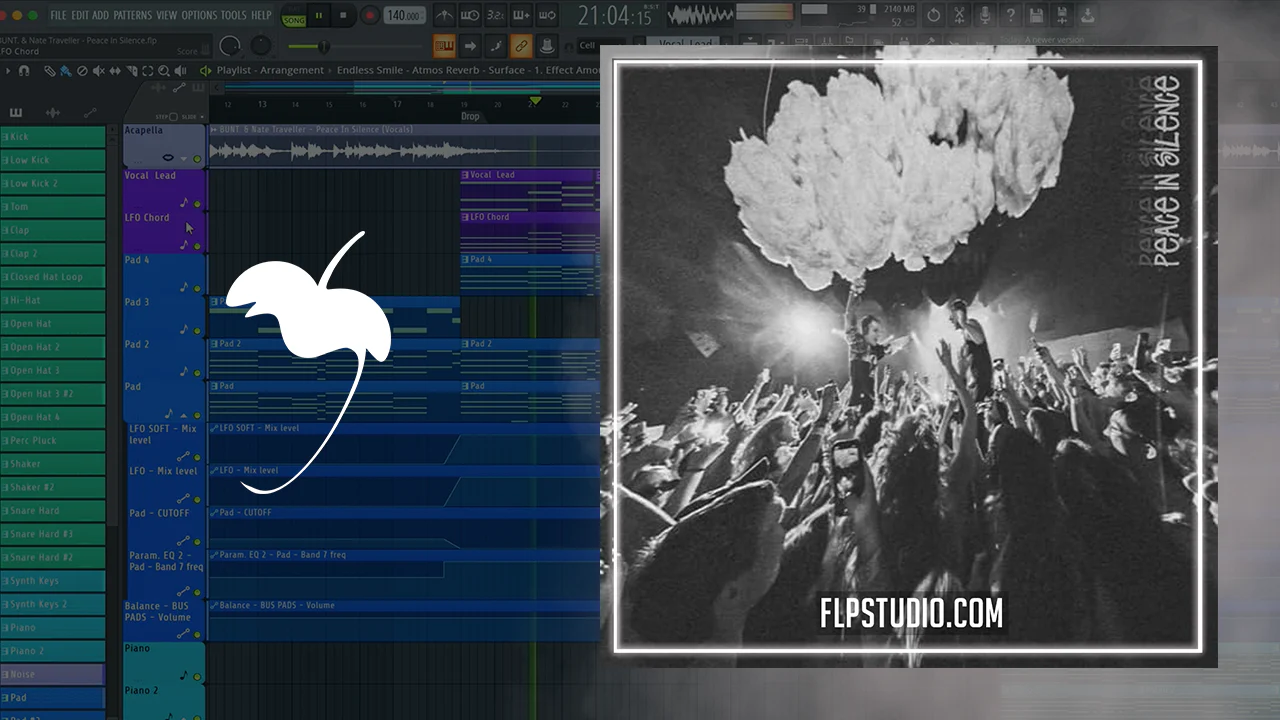Toggle the playlist magnet snap icon
This screenshot has height=720, width=1280.
pyautogui.click(x=24, y=71)
